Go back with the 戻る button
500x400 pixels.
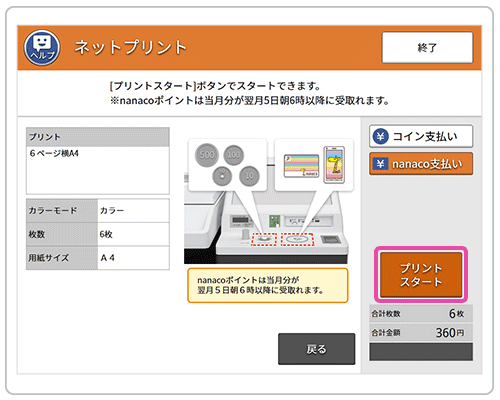[x=316, y=349]
